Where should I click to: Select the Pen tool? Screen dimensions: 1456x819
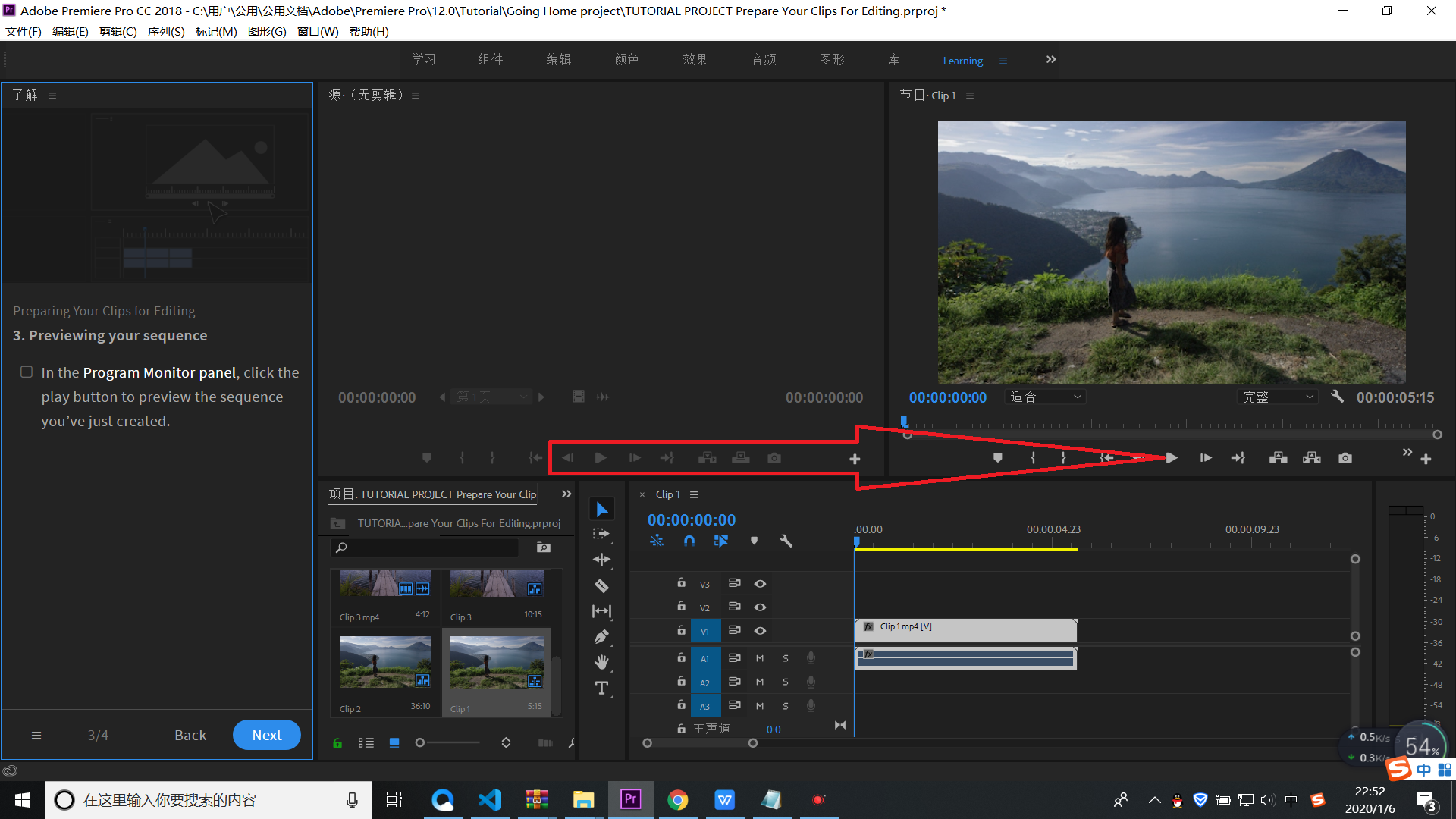[x=601, y=637]
